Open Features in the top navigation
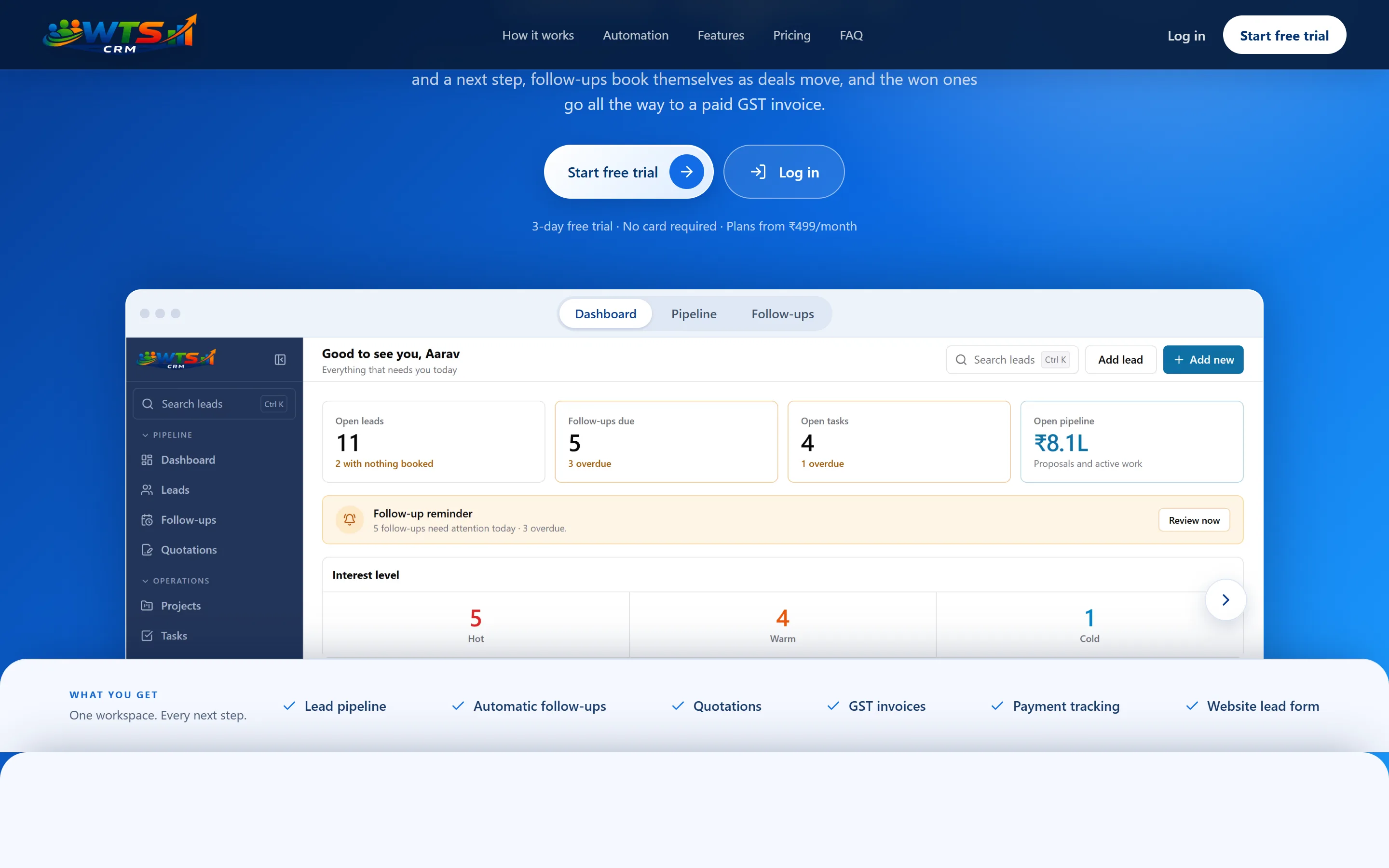 721,35
